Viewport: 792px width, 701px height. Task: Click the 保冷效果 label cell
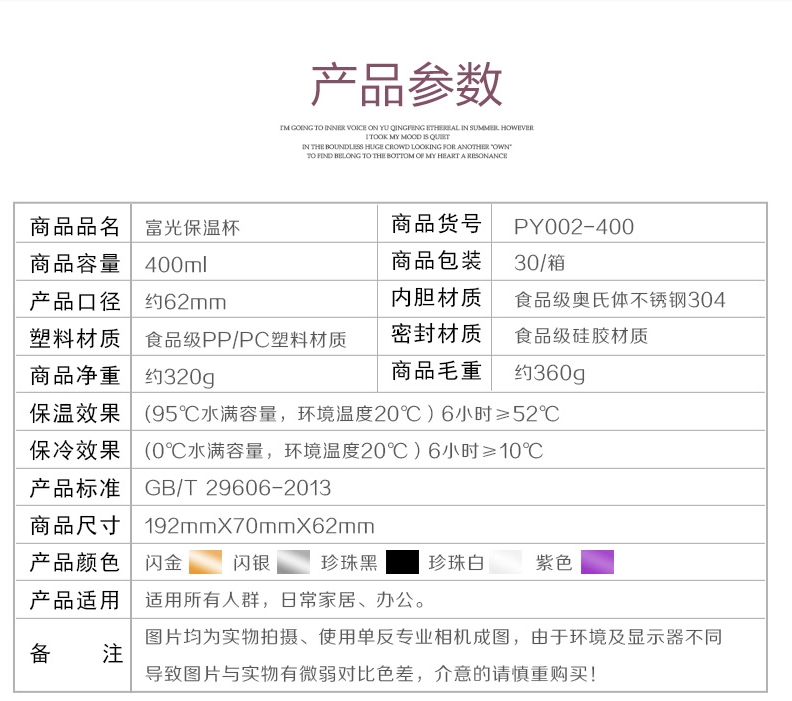pos(74,450)
